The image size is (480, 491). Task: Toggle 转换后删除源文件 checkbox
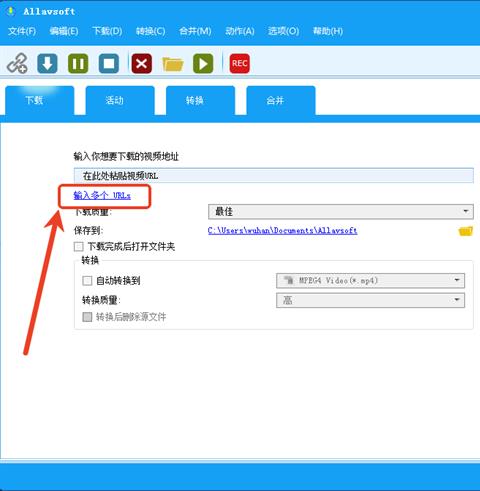(87, 317)
